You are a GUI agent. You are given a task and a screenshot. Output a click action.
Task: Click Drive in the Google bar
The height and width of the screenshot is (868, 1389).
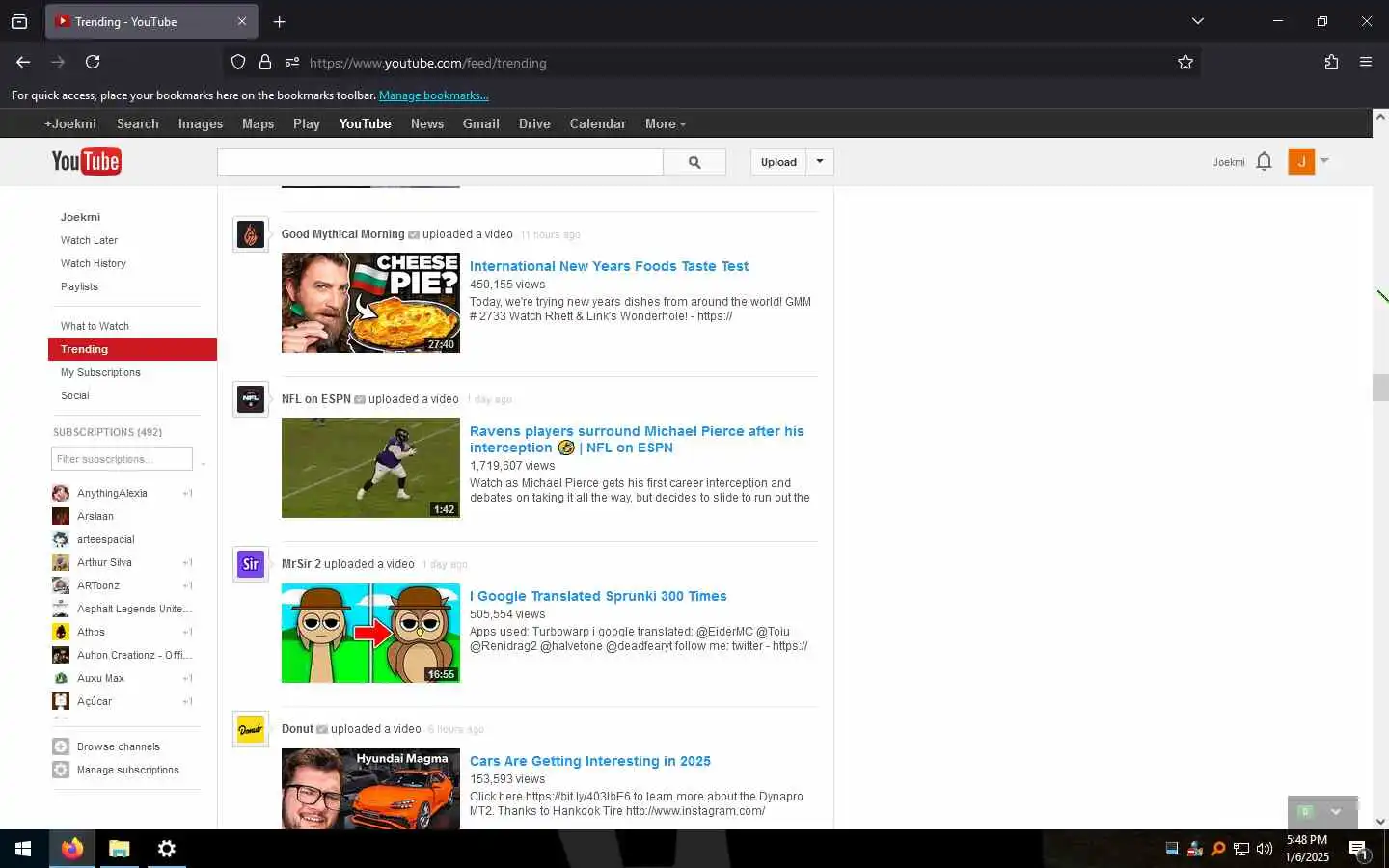pyautogui.click(x=534, y=123)
